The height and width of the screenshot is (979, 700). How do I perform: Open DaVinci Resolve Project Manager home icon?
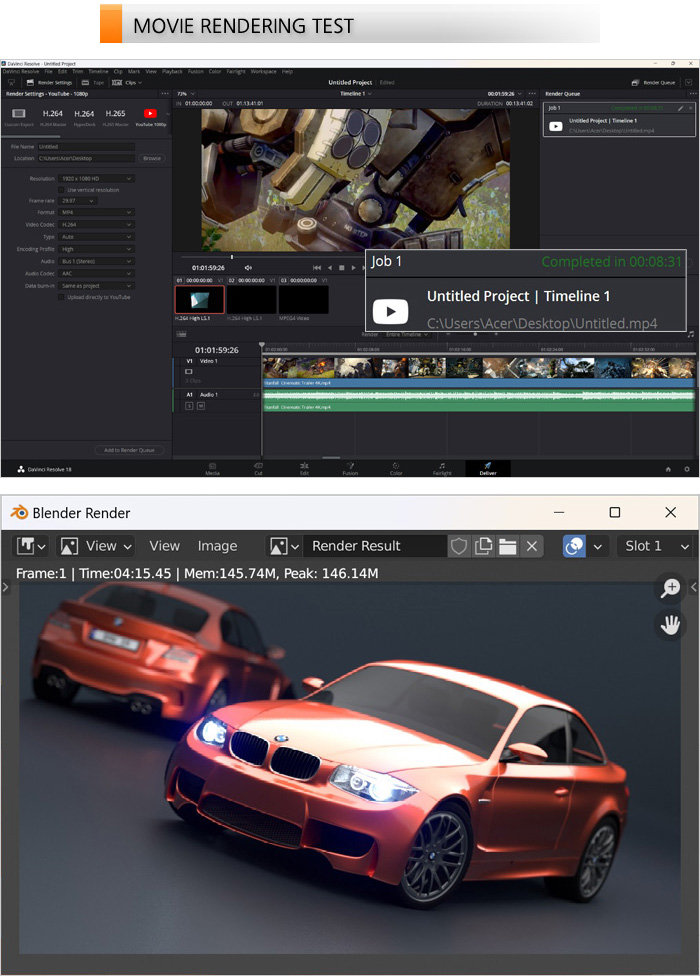668,469
